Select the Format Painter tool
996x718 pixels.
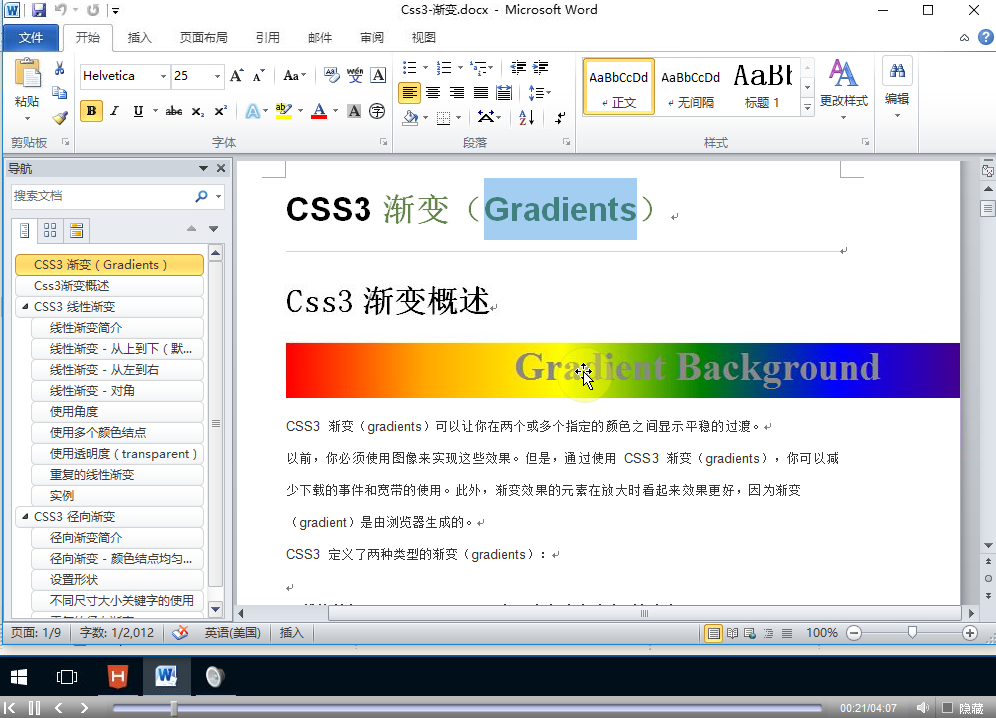pos(59,116)
